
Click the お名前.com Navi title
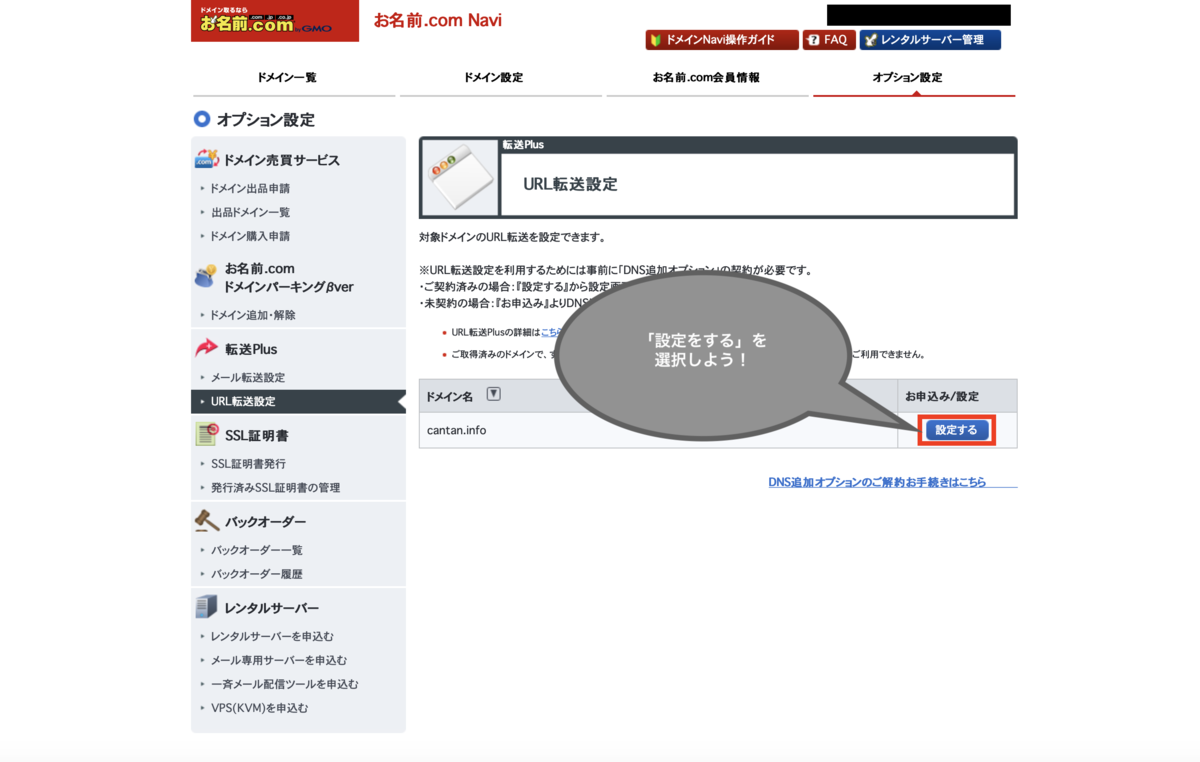[437, 20]
